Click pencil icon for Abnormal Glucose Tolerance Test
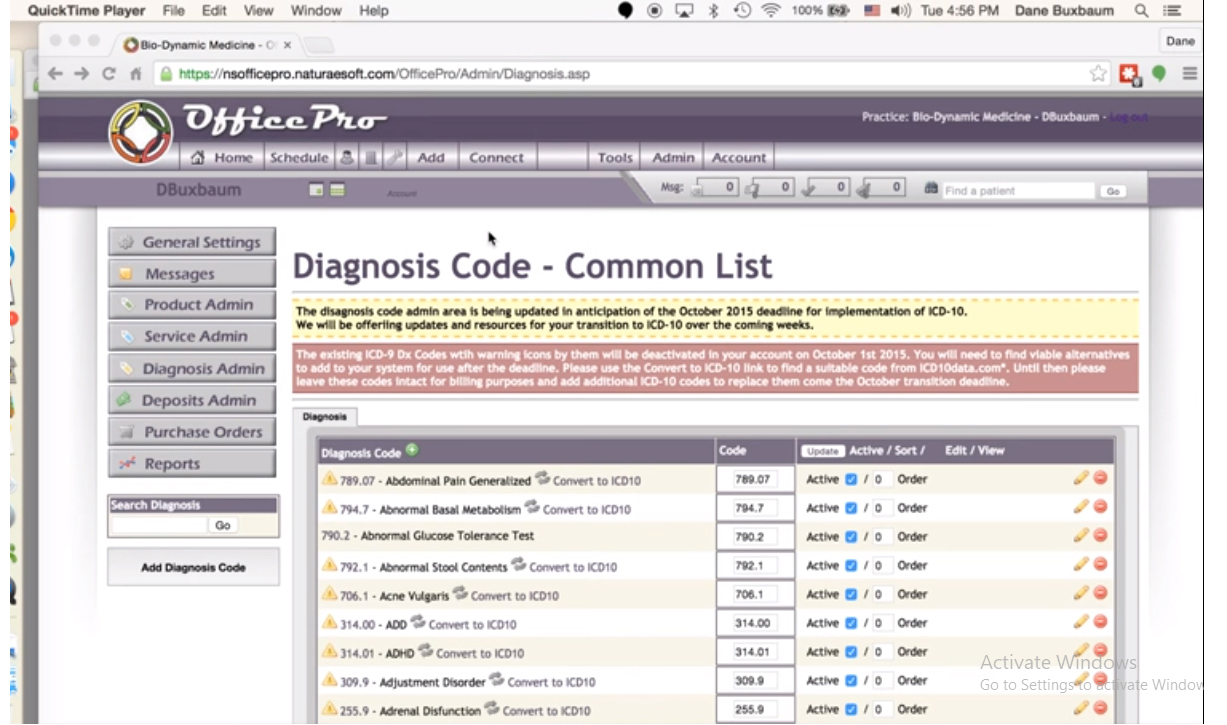 [x=1080, y=535]
